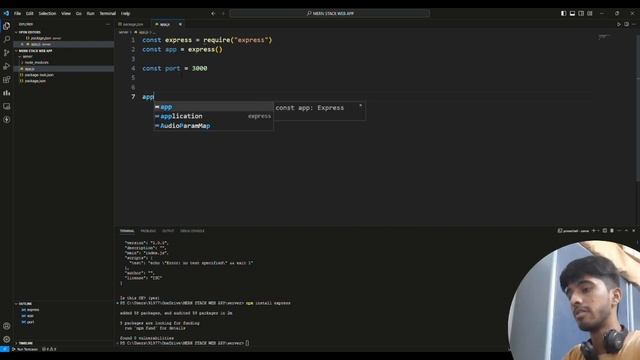This screenshot has width=640, height=360.
Task: Open the Terminal menu
Action: (x=108, y=13)
